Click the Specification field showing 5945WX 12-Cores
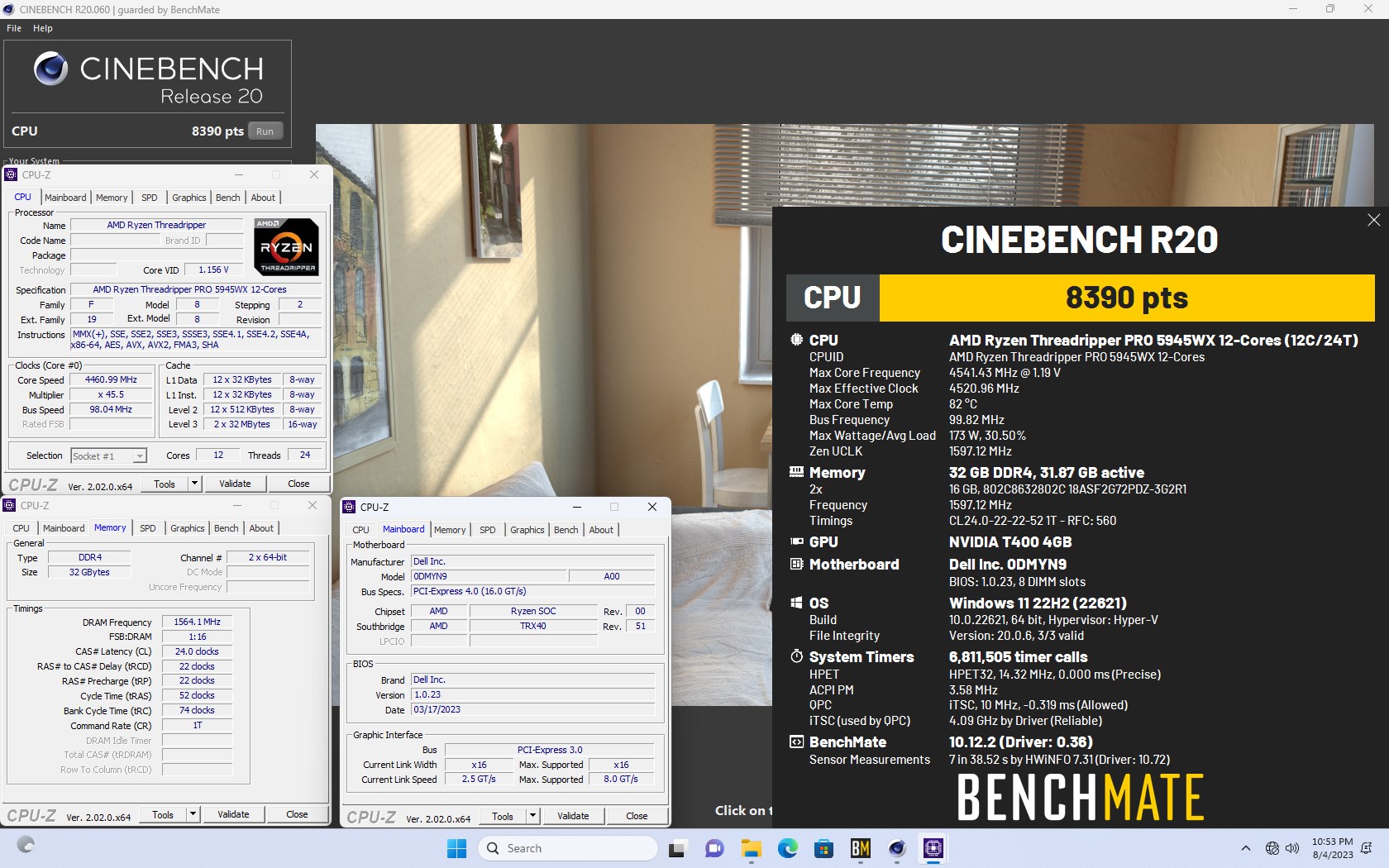Viewport: 1389px width, 868px height. pyautogui.click(x=195, y=290)
